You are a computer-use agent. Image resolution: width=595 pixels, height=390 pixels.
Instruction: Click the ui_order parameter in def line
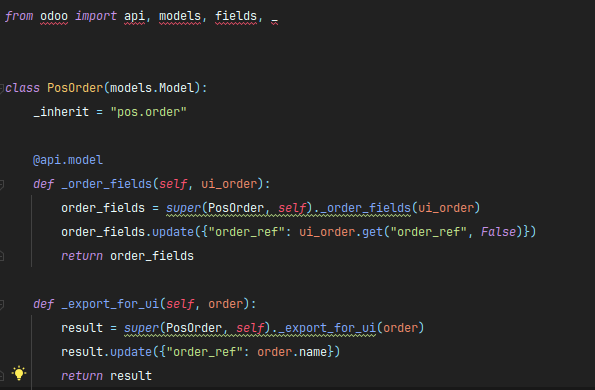tap(229, 184)
